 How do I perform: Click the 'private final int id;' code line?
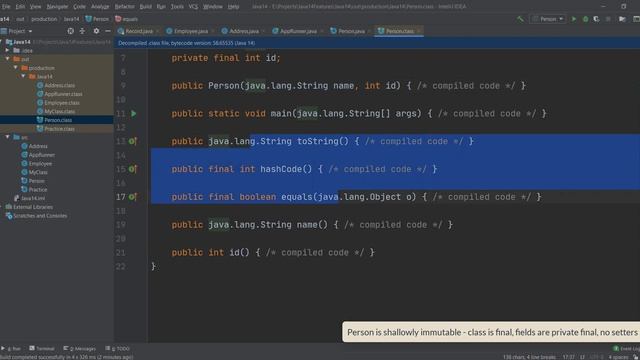[226, 58]
